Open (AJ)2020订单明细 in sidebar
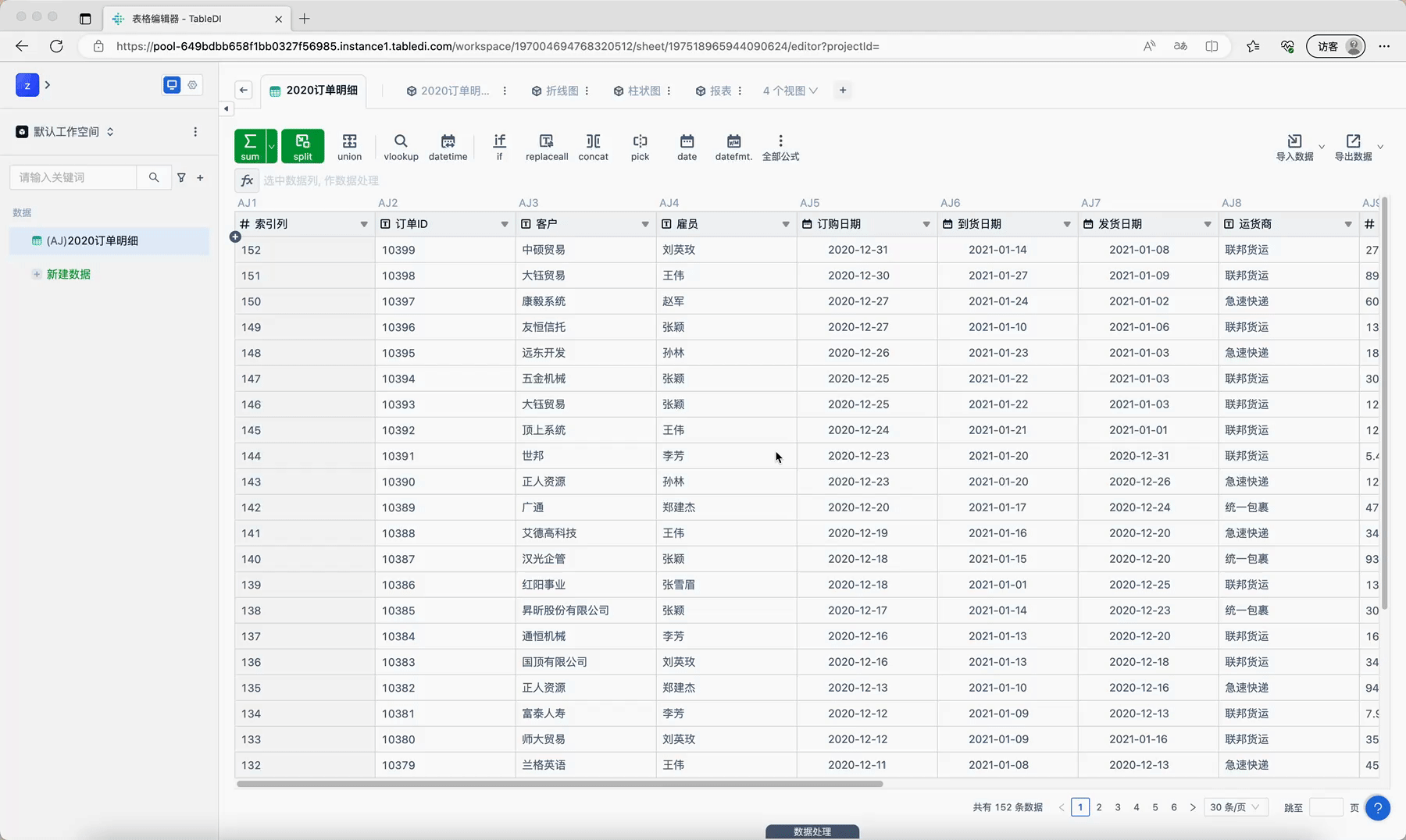This screenshot has width=1406, height=840. pyautogui.click(x=109, y=240)
